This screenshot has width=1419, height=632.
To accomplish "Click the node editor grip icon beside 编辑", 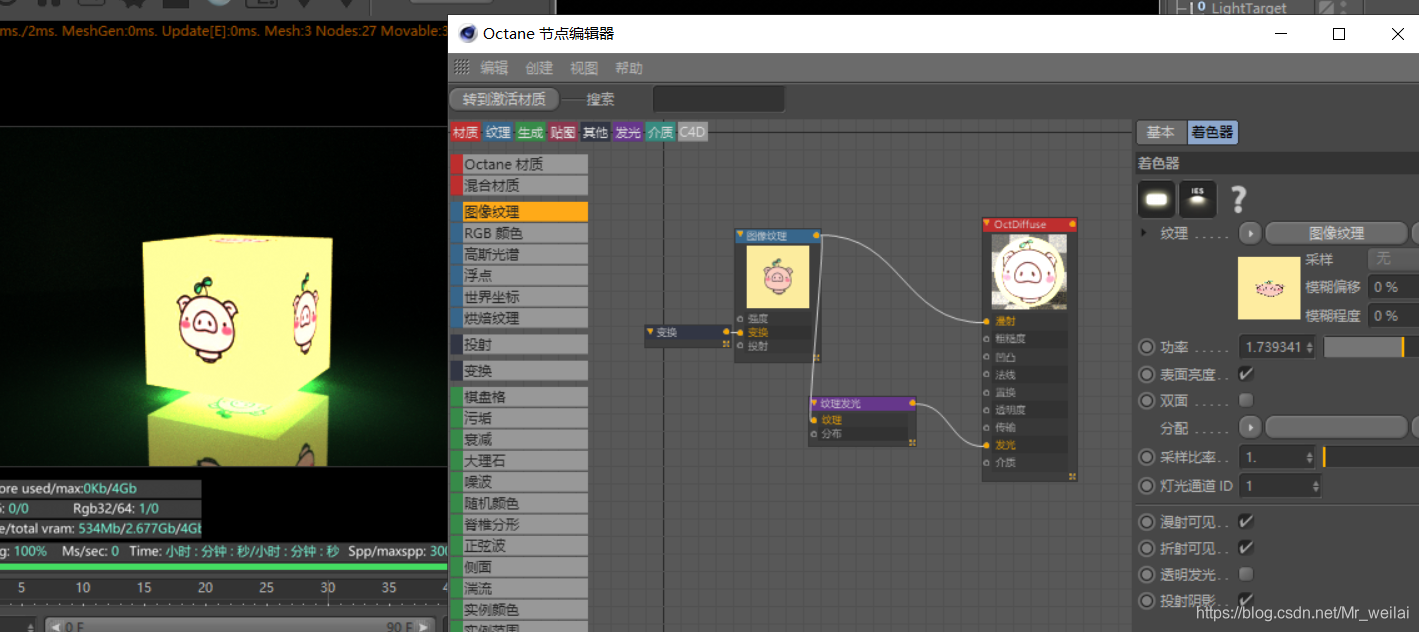I will pyautogui.click(x=462, y=68).
